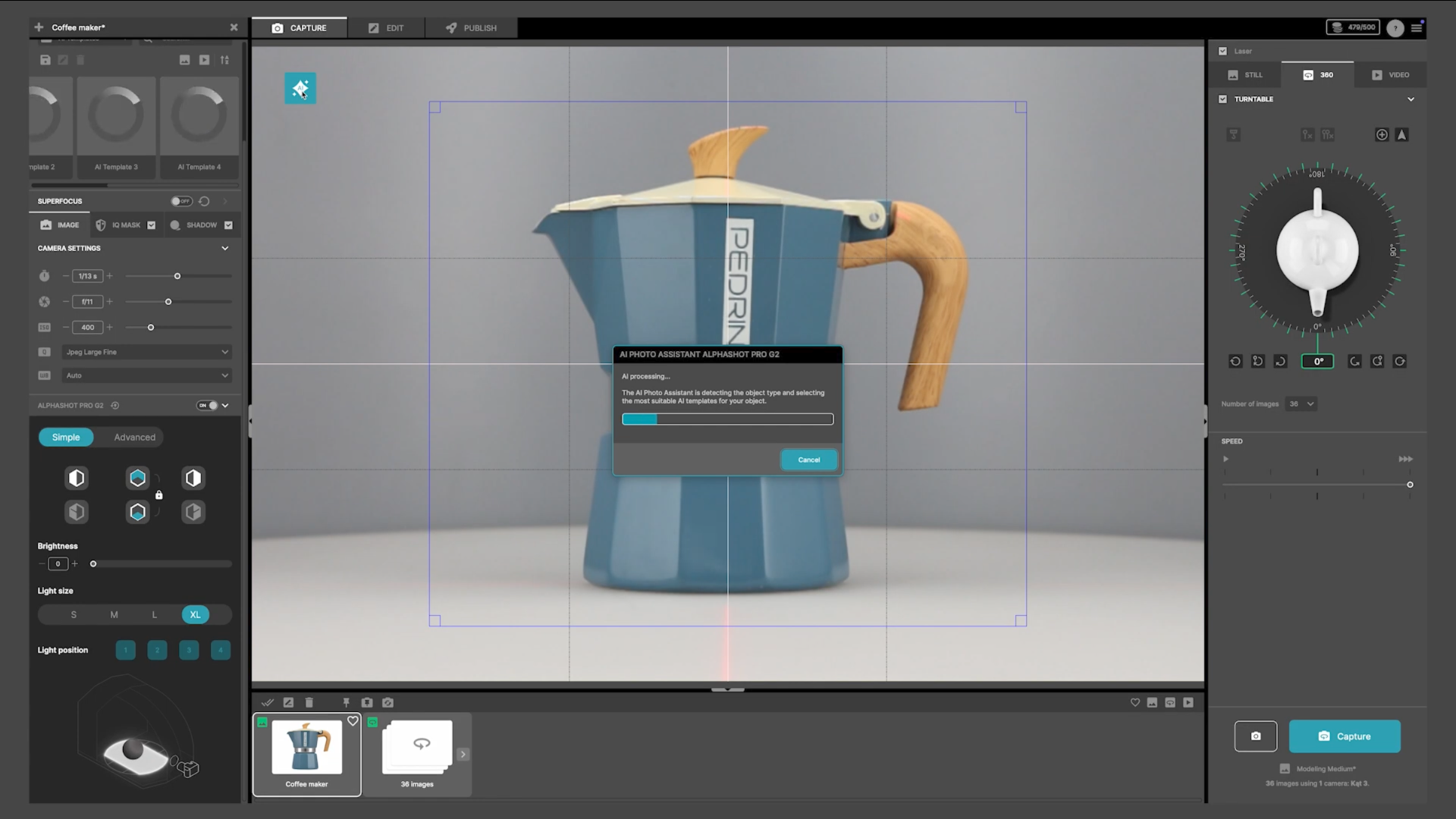Click the turntable add position plus icon
The width and height of the screenshot is (1456, 819).
(1382, 135)
